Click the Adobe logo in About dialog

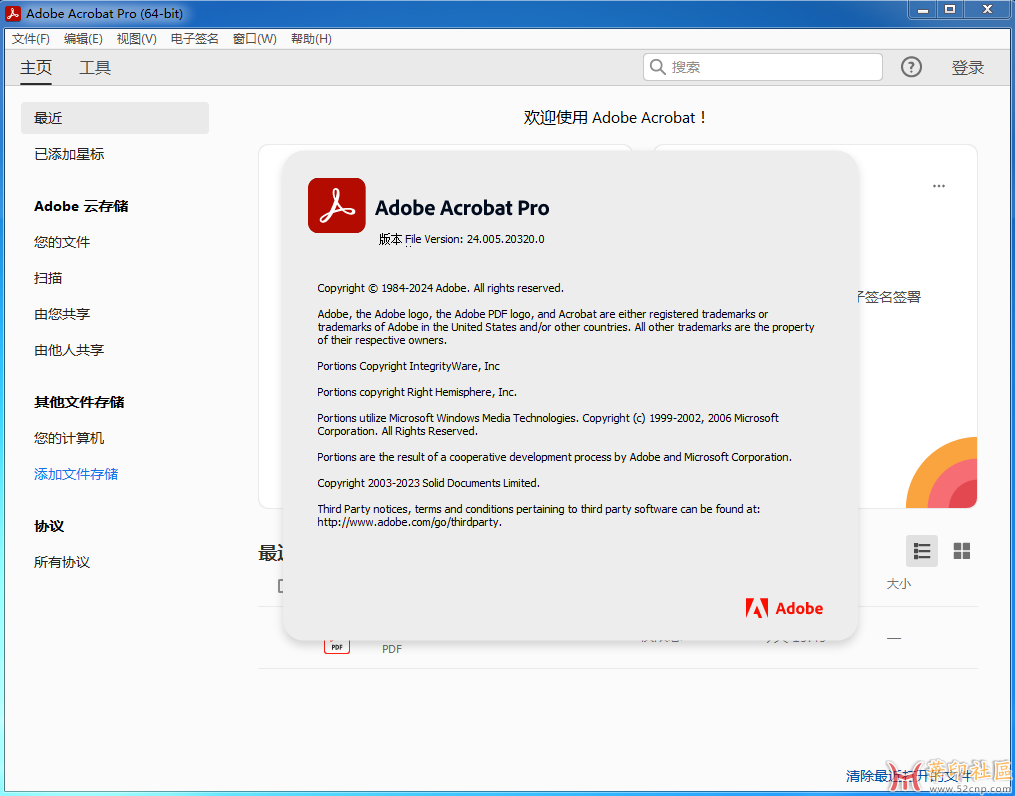[785, 608]
